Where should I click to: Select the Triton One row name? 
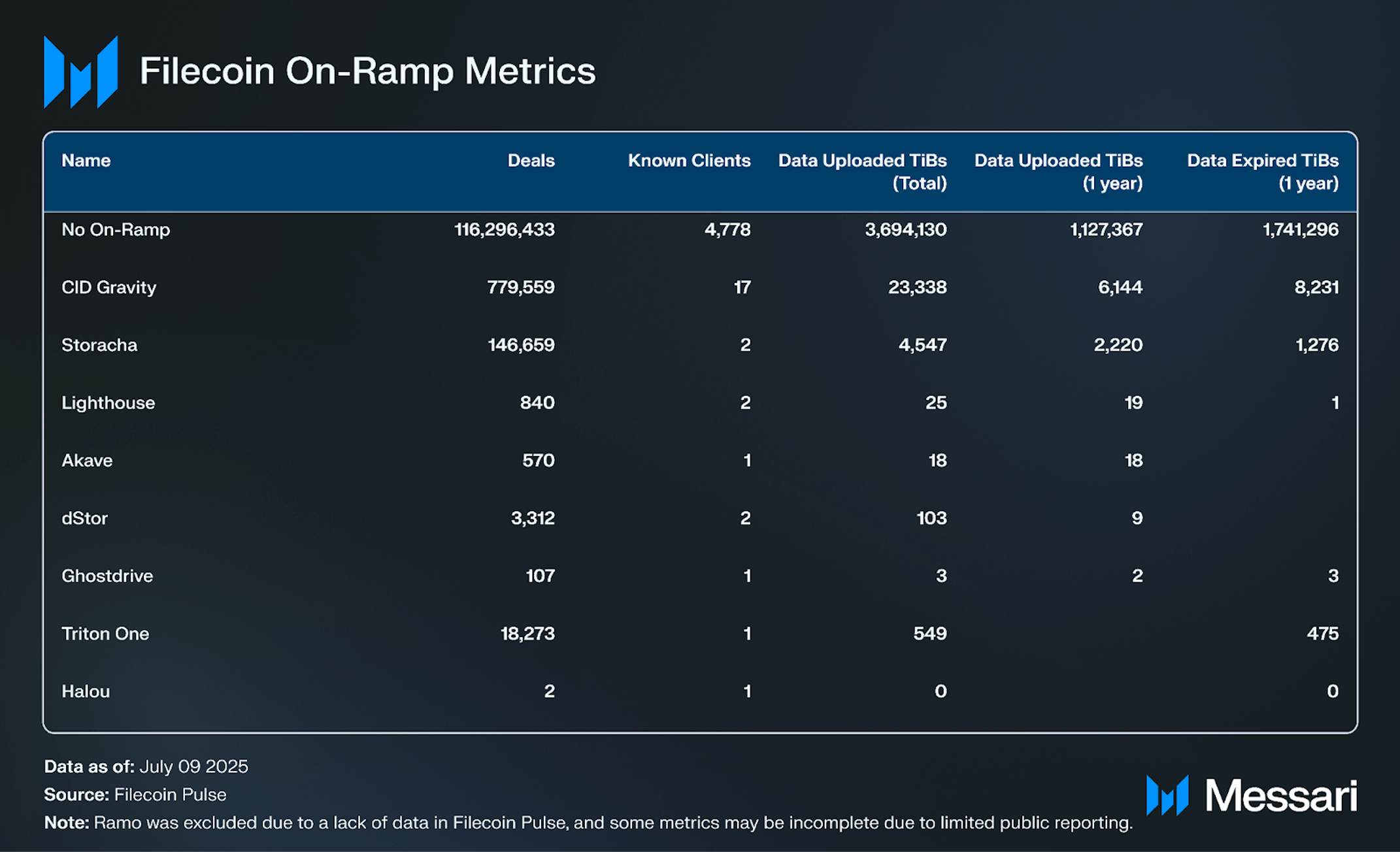point(105,634)
